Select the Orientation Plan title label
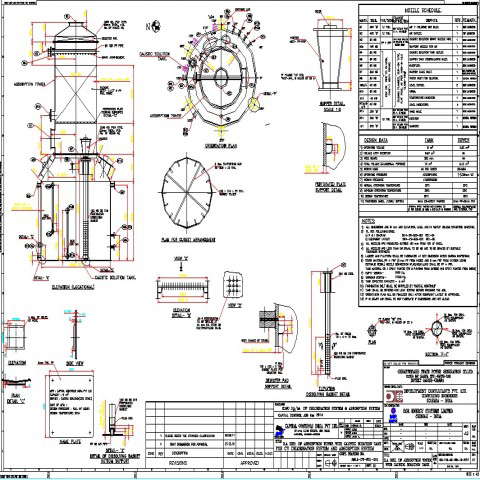The height and width of the screenshot is (480, 480). (x=221, y=146)
